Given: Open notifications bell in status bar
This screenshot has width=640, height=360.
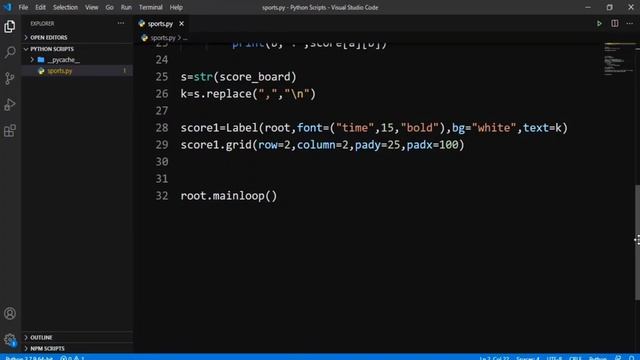Looking at the screenshot, I should [x=632, y=358].
